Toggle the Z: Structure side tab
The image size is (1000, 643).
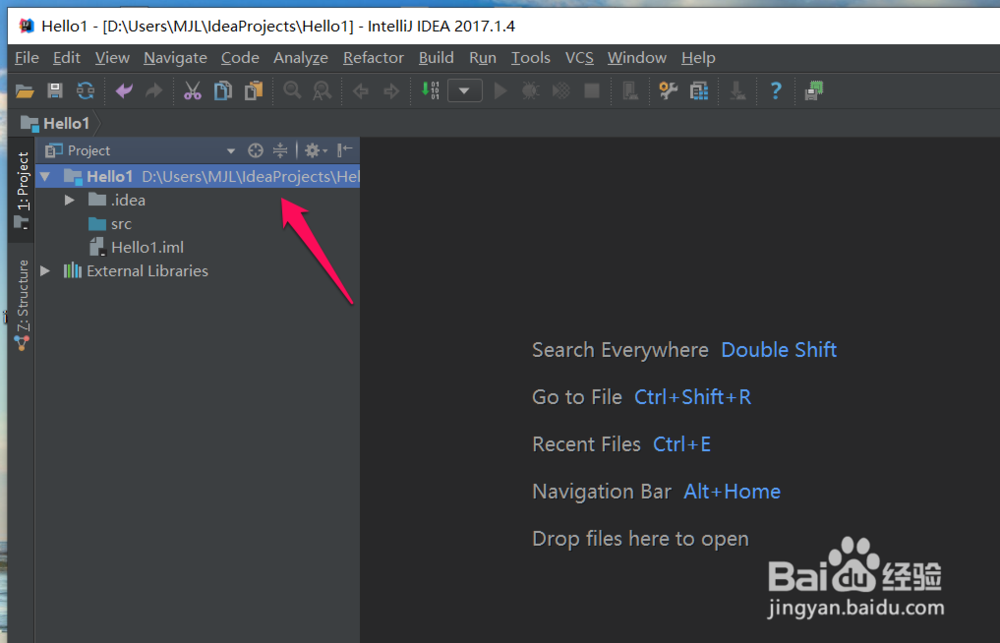pyautogui.click(x=22, y=305)
